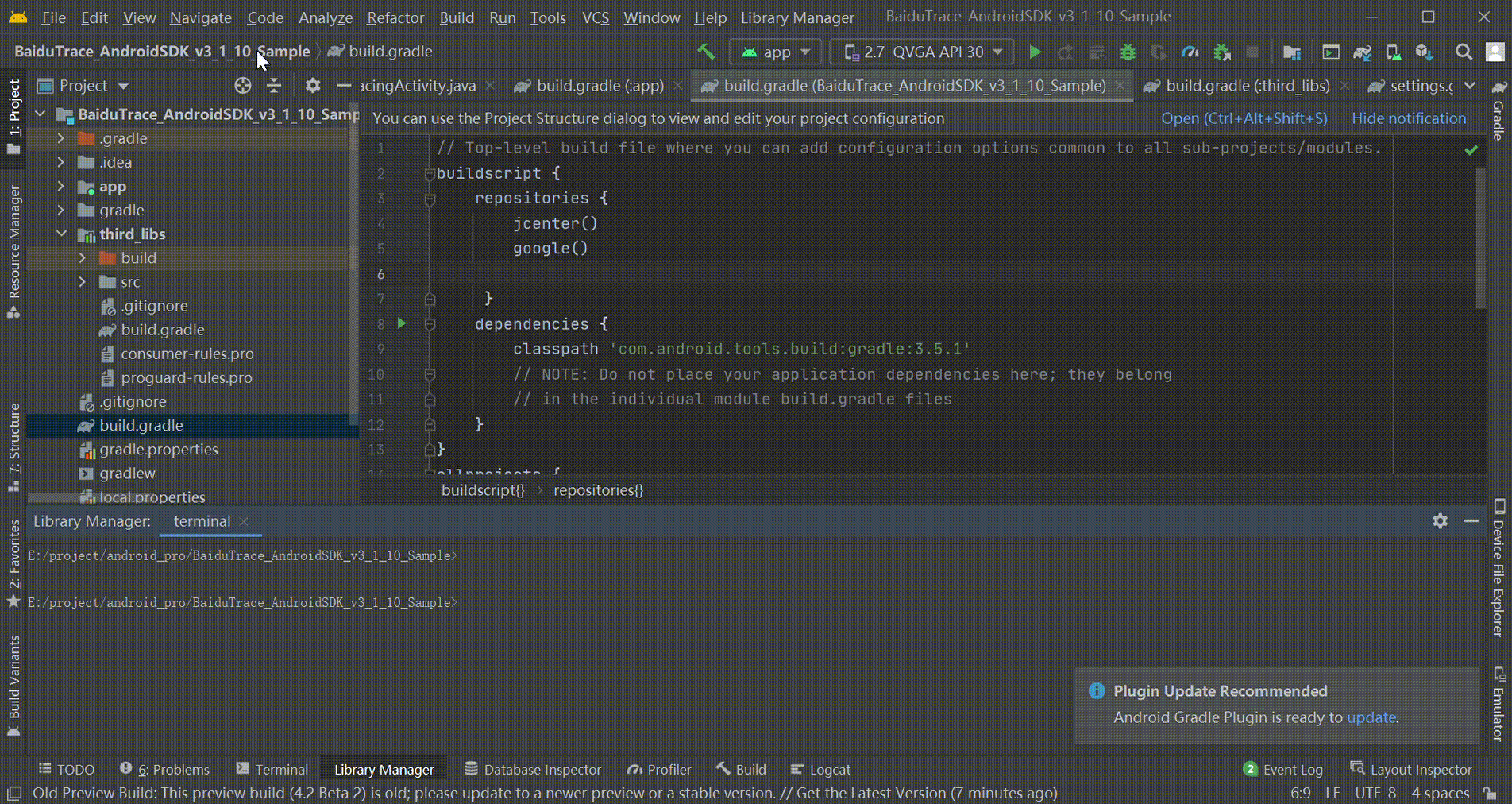Click Run with Coverage icon
The height and width of the screenshot is (804, 1512).
coord(1159,52)
